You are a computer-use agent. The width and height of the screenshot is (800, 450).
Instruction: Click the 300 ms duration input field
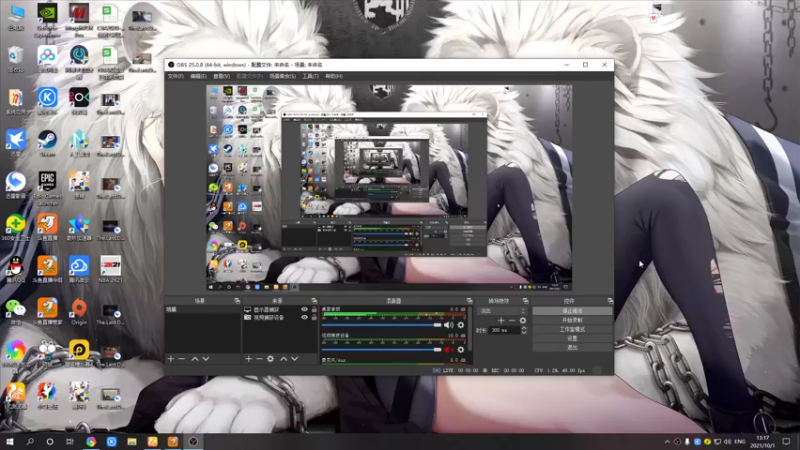pyautogui.click(x=504, y=330)
